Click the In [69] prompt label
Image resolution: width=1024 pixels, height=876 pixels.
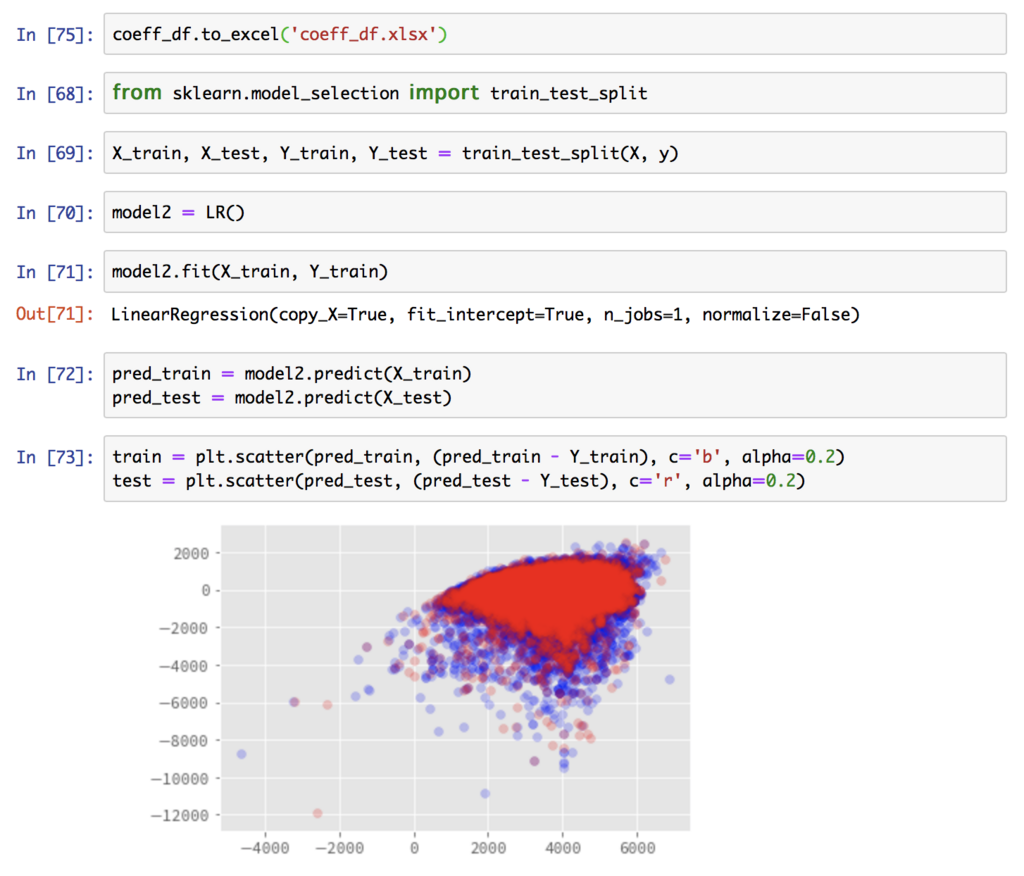(x=55, y=154)
